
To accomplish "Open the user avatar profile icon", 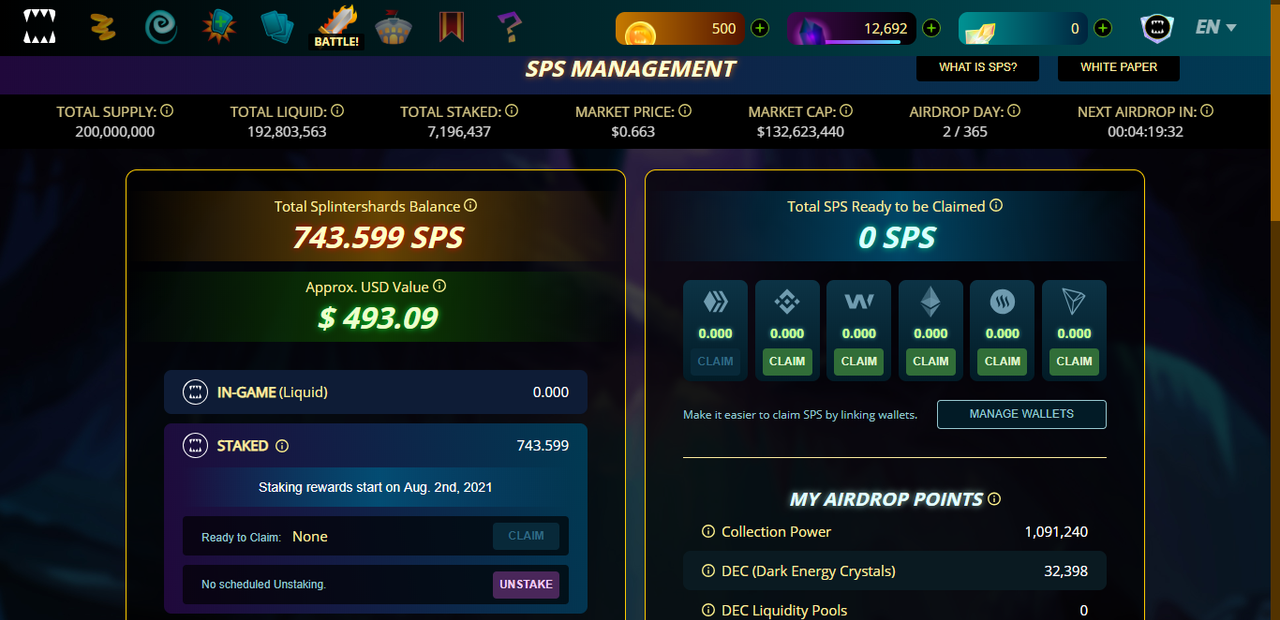I will (x=1157, y=28).
